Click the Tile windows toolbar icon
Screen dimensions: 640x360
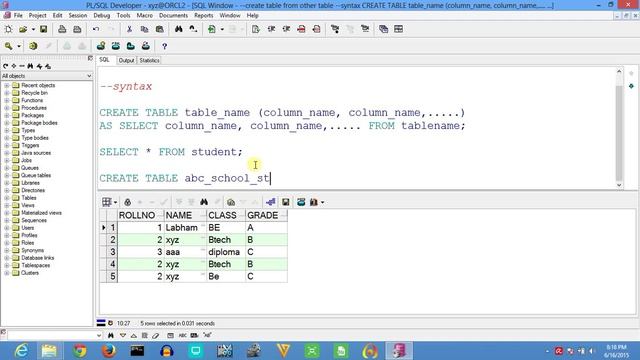[398, 29]
